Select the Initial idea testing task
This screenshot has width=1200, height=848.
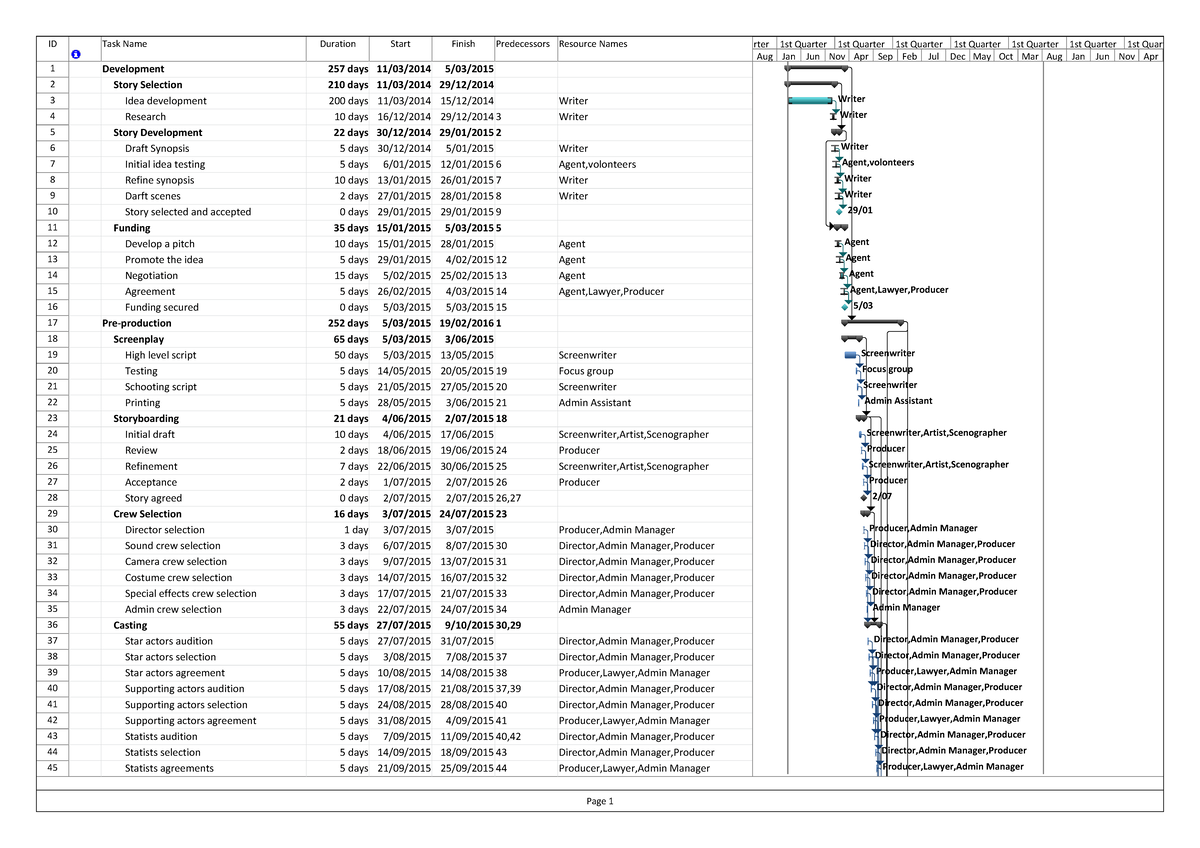tap(165, 164)
